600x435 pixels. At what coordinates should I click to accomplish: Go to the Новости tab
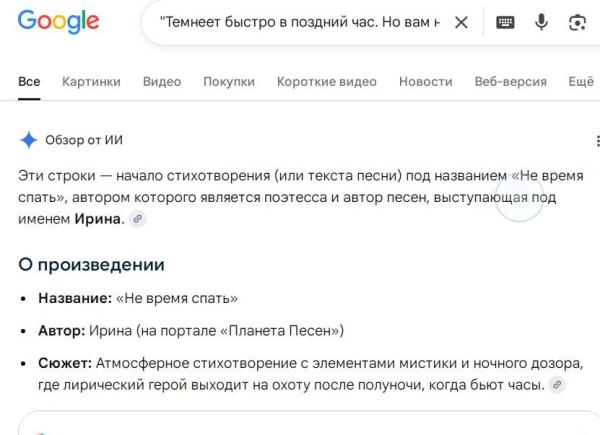(426, 81)
